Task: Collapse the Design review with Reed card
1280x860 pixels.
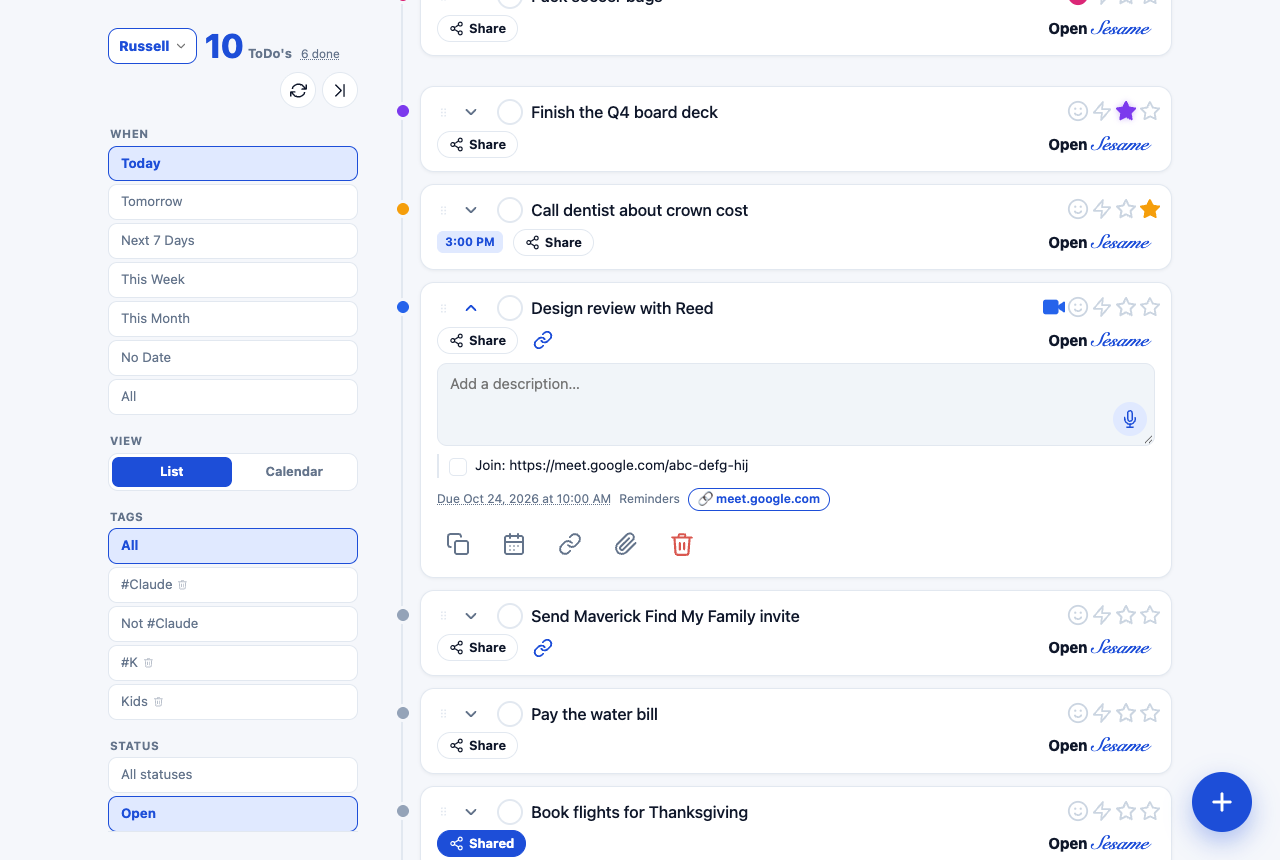Action: [x=471, y=308]
